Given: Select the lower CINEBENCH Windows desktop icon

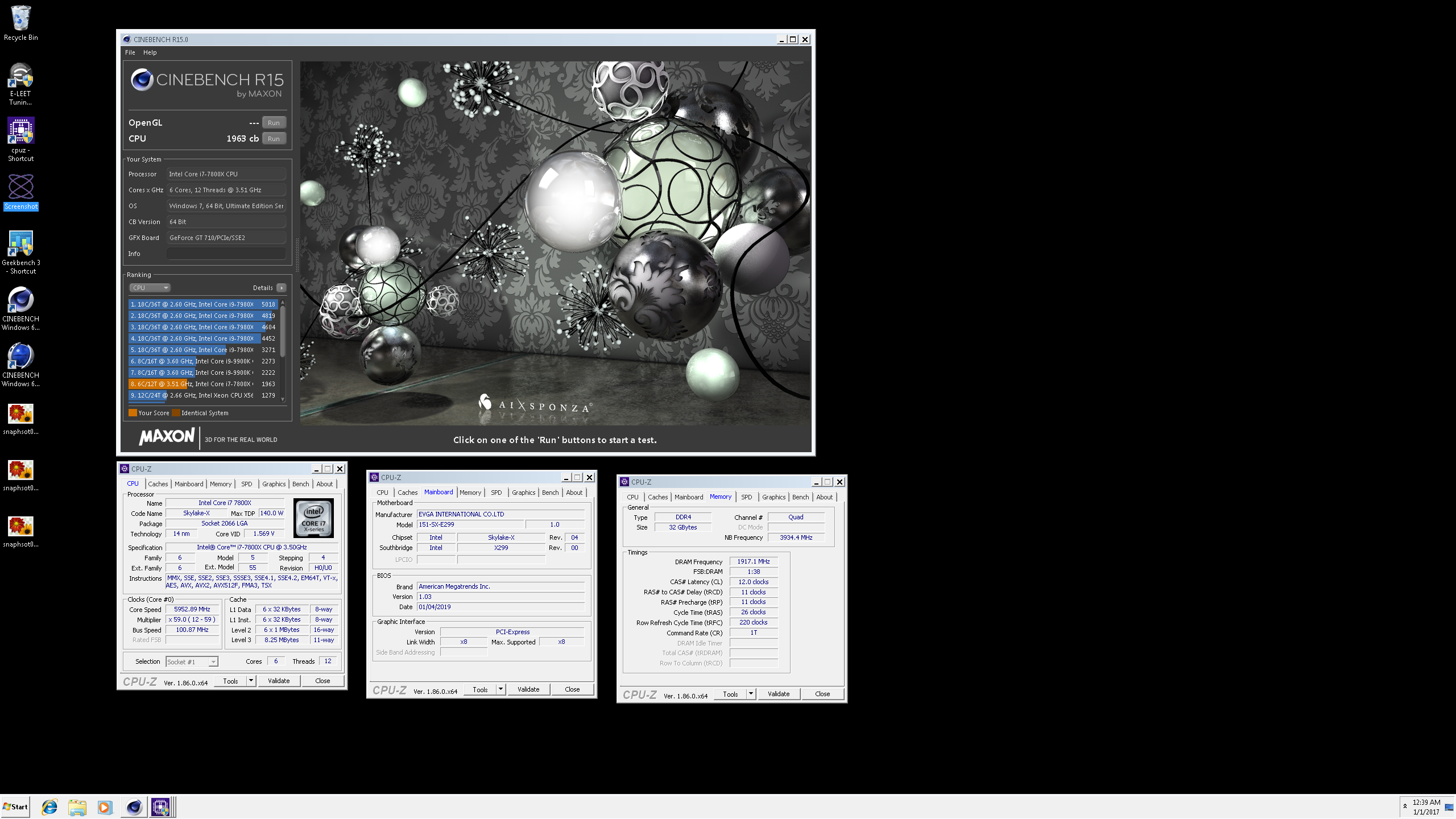Looking at the screenshot, I should 21,364.
